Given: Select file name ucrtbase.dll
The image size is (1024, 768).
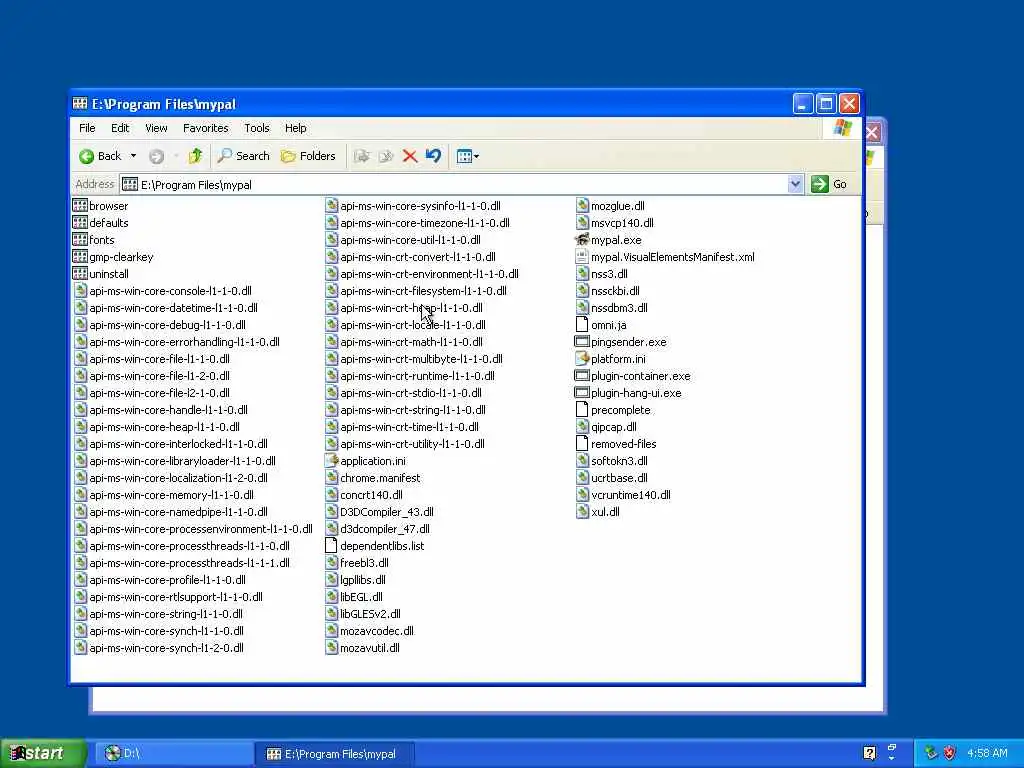Looking at the screenshot, I should tap(619, 477).
